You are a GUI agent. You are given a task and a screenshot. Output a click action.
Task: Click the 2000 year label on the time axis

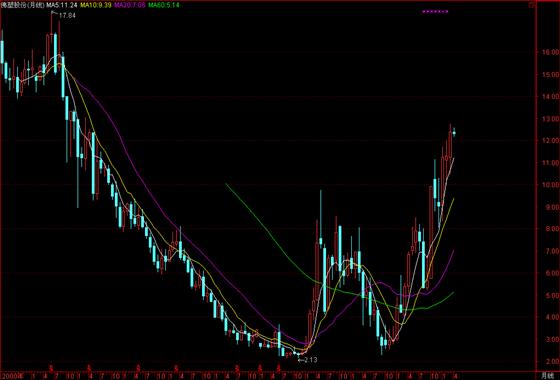[x=11, y=376]
